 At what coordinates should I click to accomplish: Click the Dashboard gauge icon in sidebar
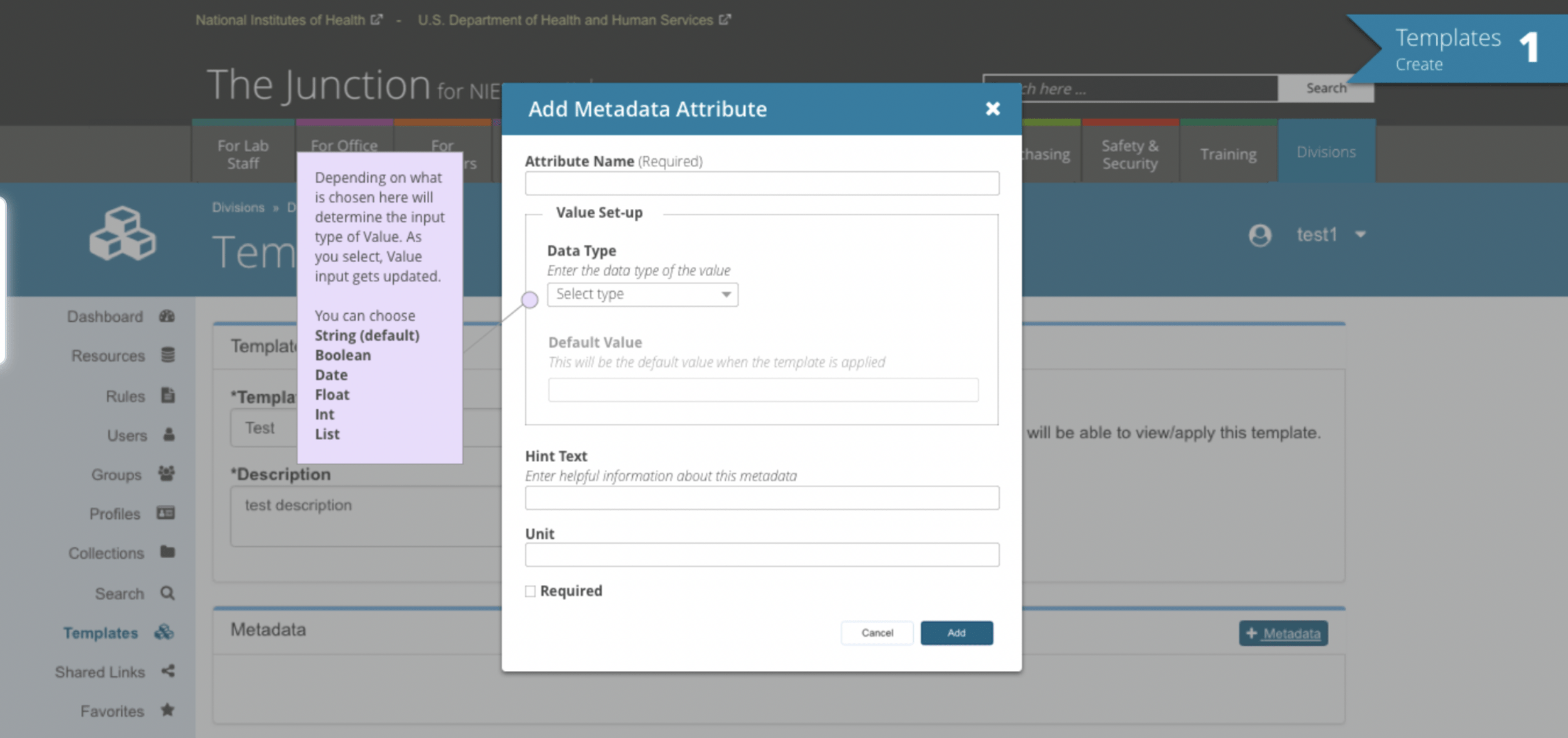tap(167, 316)
